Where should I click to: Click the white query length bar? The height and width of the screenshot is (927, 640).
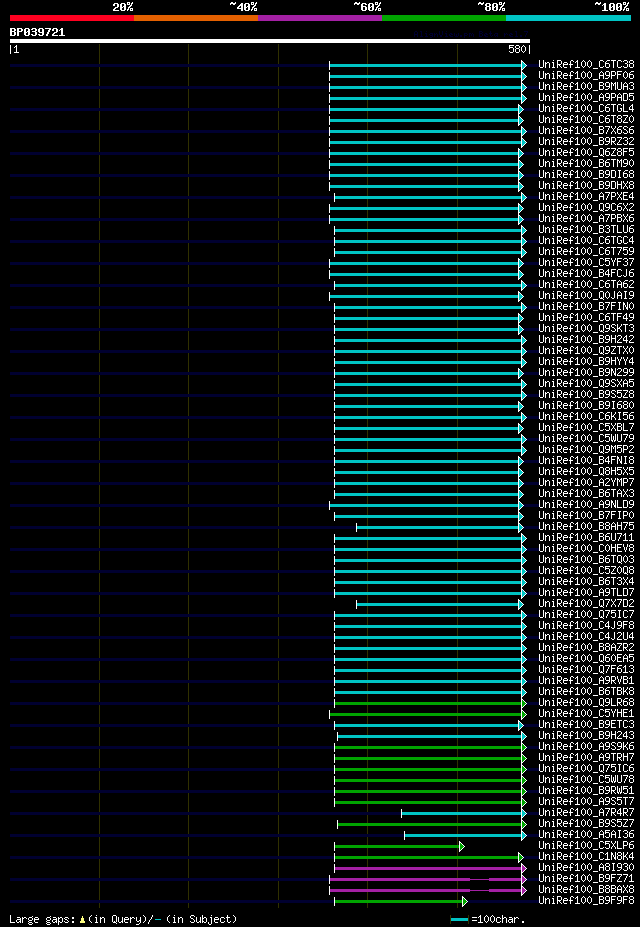[x=269, y=41]
